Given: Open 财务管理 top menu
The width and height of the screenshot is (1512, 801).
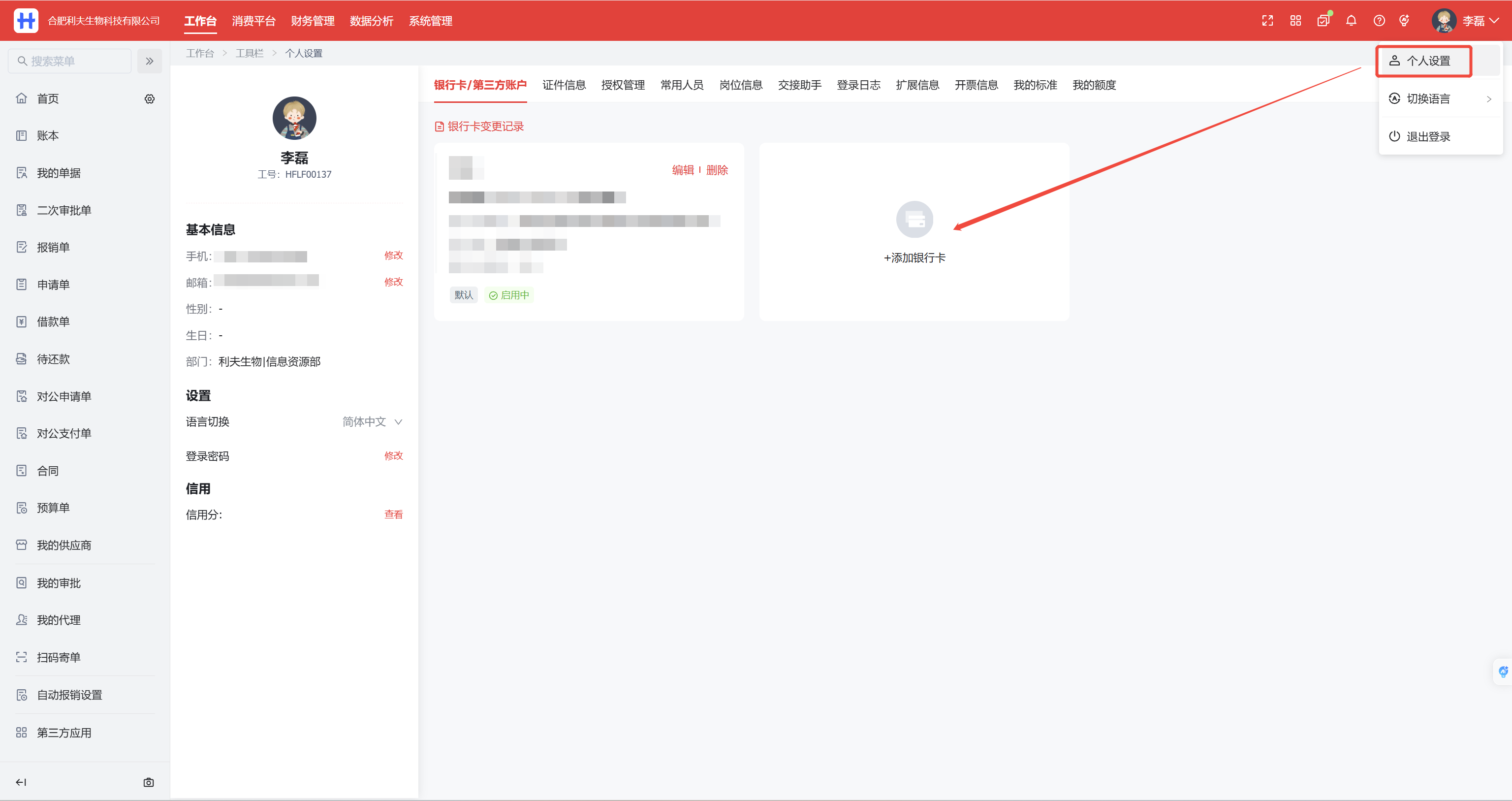Looking at the screenshot, I should click(x=312, y=21).
